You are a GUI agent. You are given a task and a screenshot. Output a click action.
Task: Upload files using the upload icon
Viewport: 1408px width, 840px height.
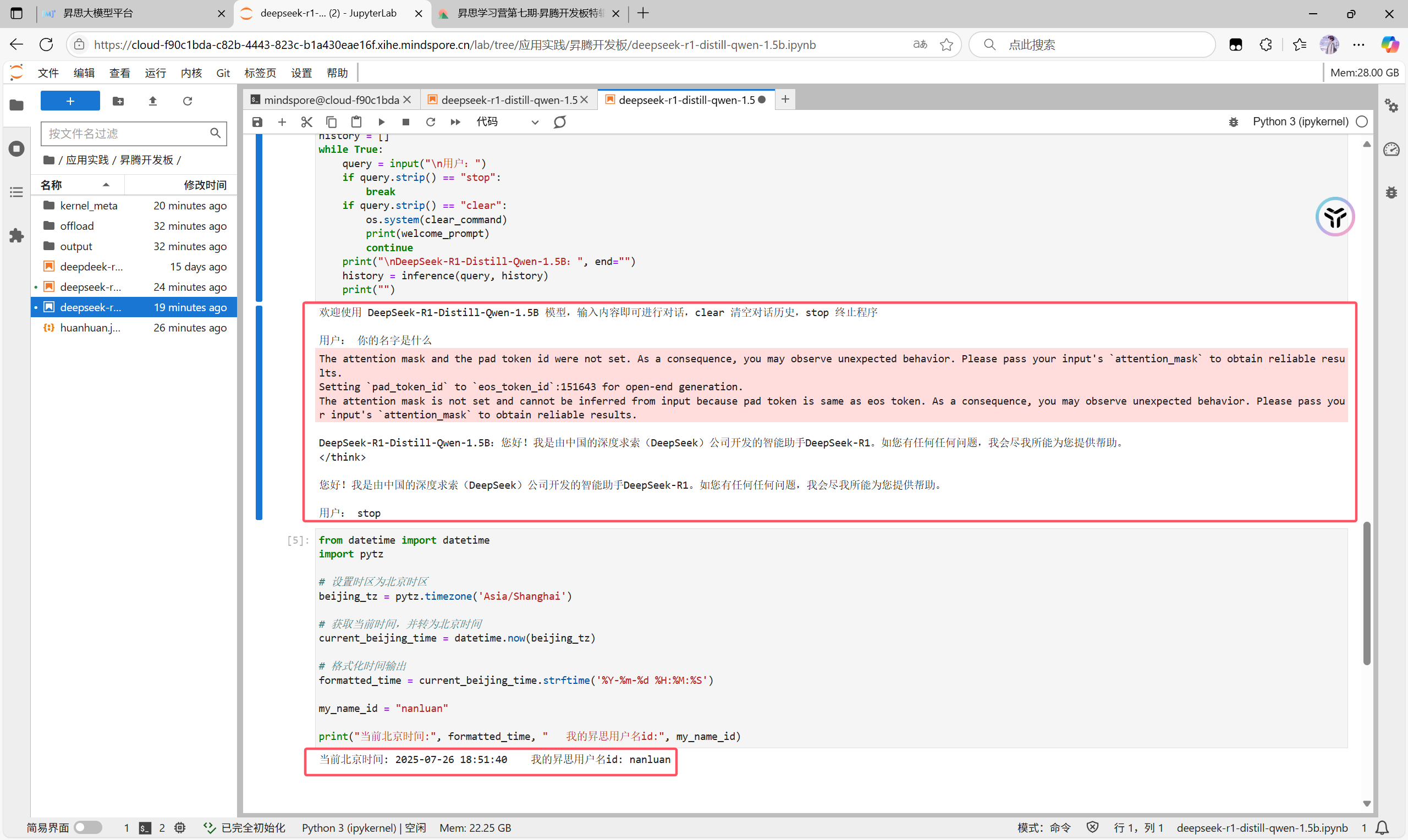[152, 101]
